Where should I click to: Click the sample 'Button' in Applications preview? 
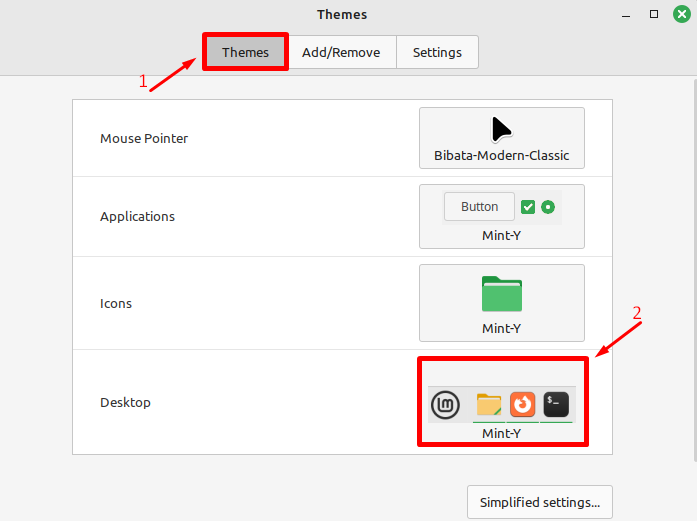point(479,207)
